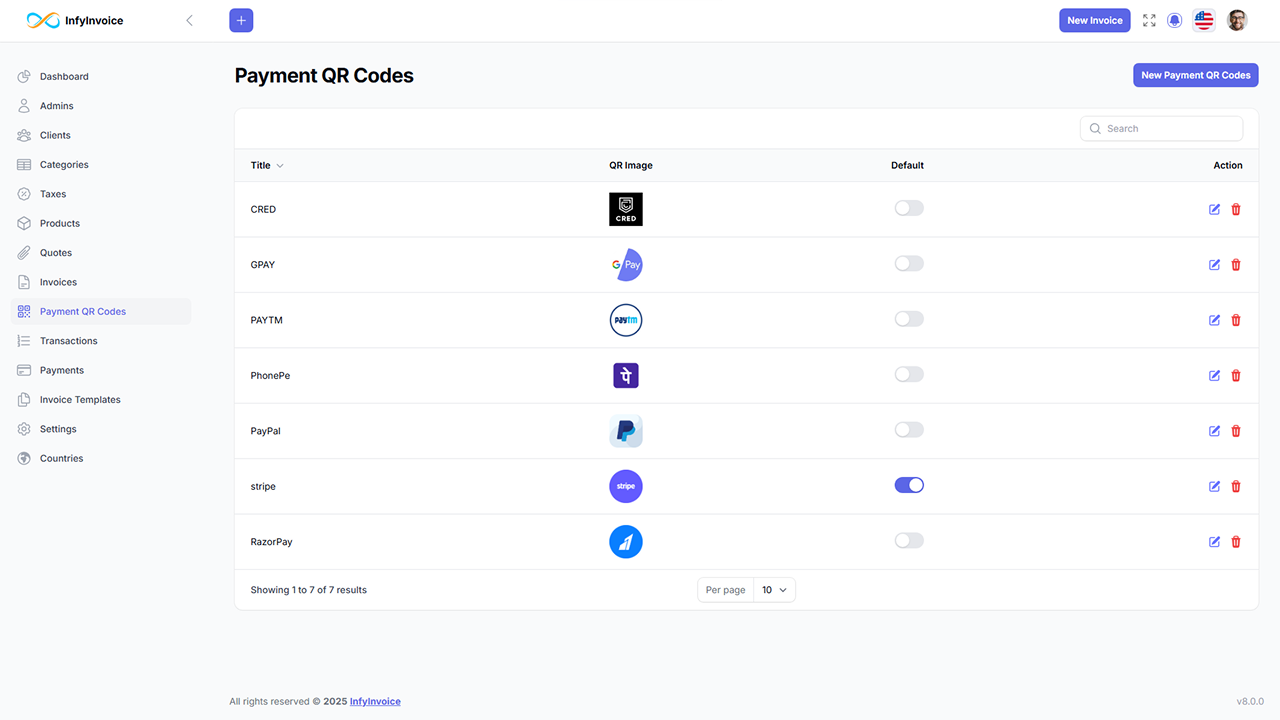Viewport: 1280px width, 720px height.
Task: Enter fullscreen using the expand icon
Action: pos(1148,20)
